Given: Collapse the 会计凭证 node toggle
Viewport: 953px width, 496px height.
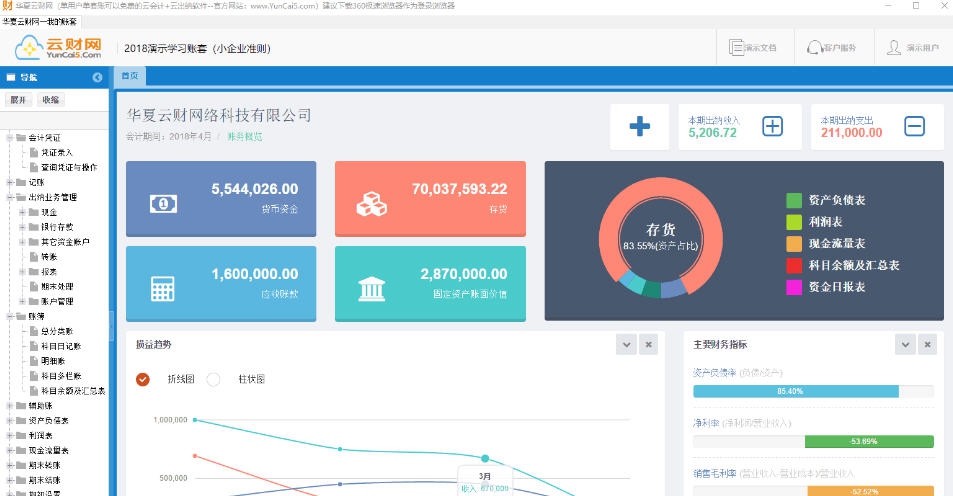Looking at the screenshot, I should click(x=10, y=137).
